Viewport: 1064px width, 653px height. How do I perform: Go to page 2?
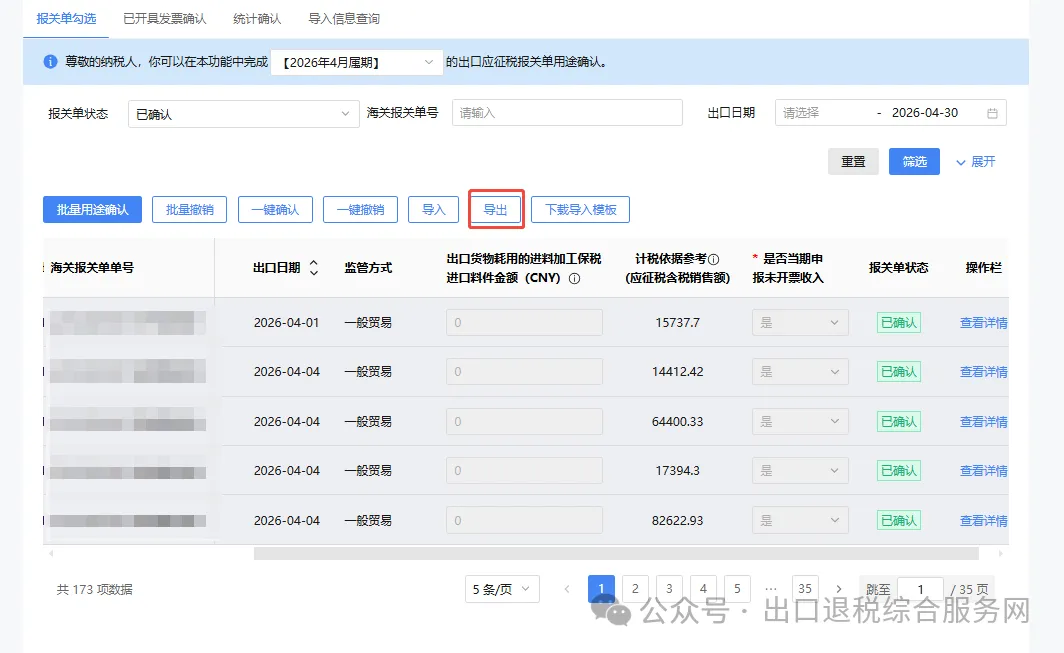pos(635,589)
